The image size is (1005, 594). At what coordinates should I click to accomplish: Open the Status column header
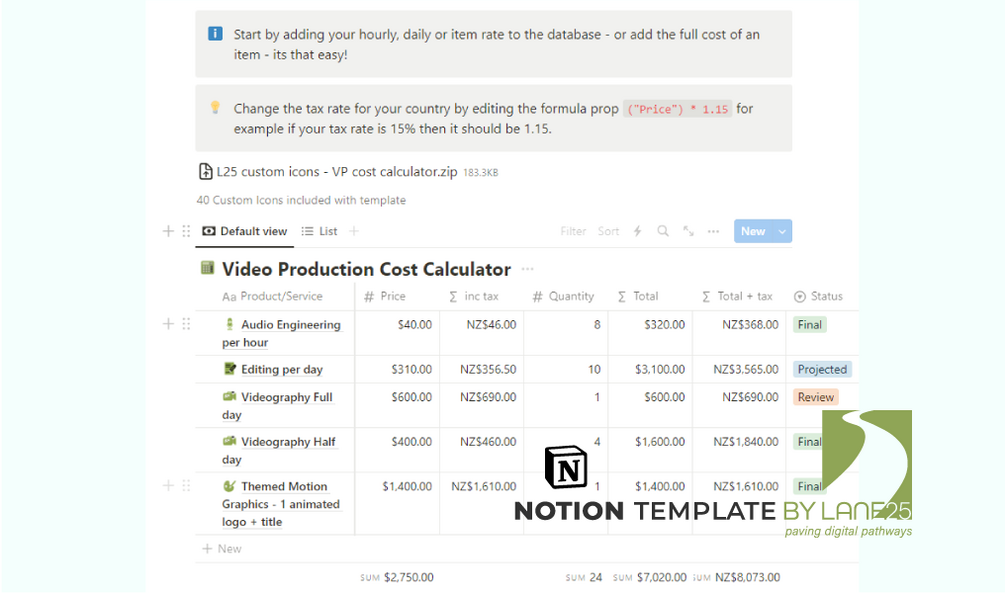pos(818,296)
